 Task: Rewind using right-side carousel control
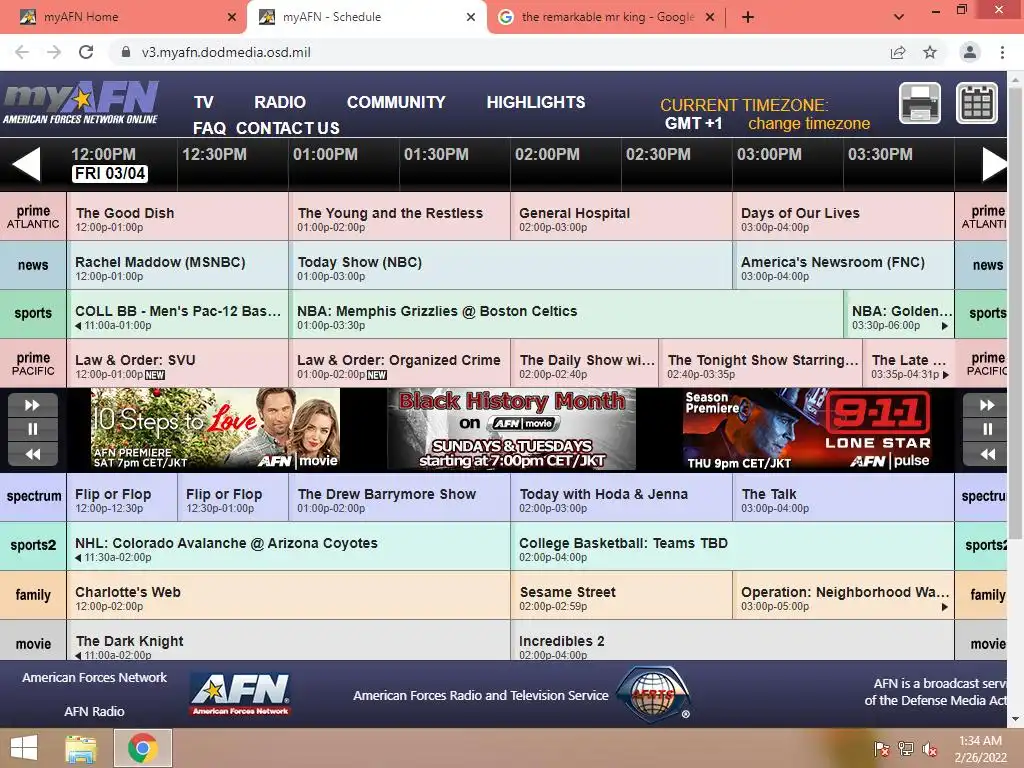(x=987, y=454)
